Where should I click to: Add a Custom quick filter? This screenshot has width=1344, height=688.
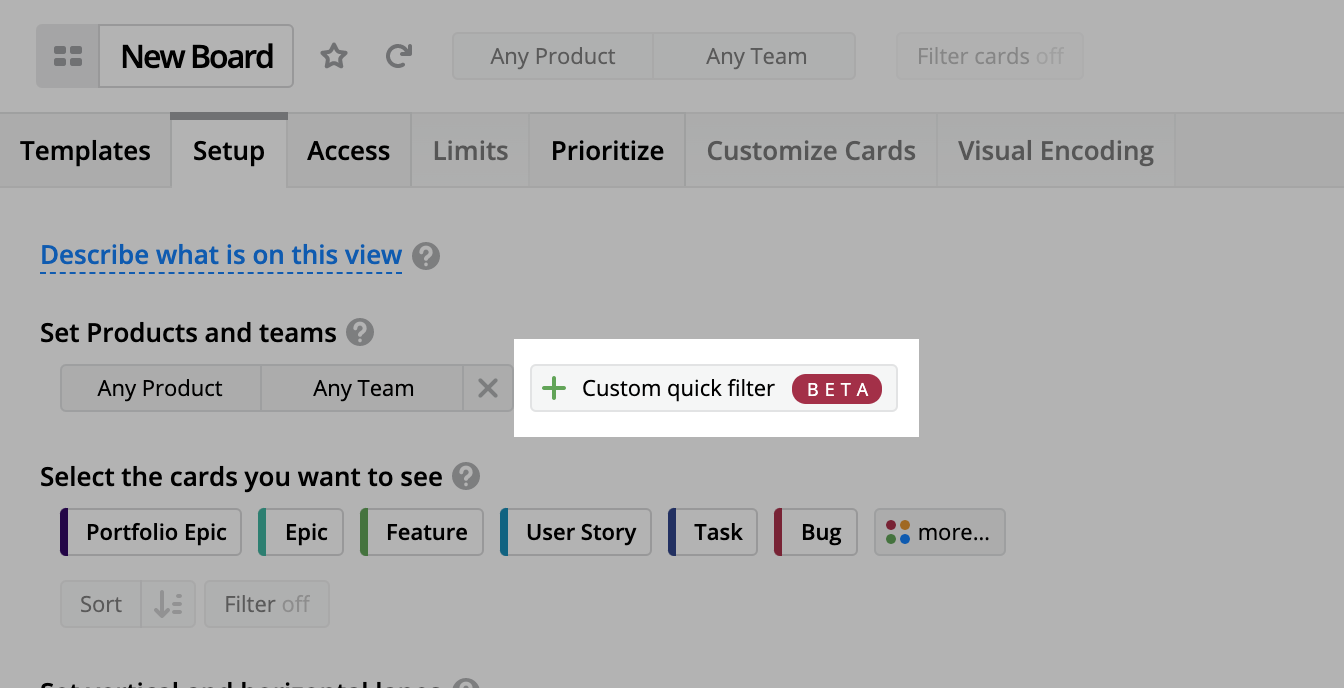pyautogui.click(x=677, y=388)
